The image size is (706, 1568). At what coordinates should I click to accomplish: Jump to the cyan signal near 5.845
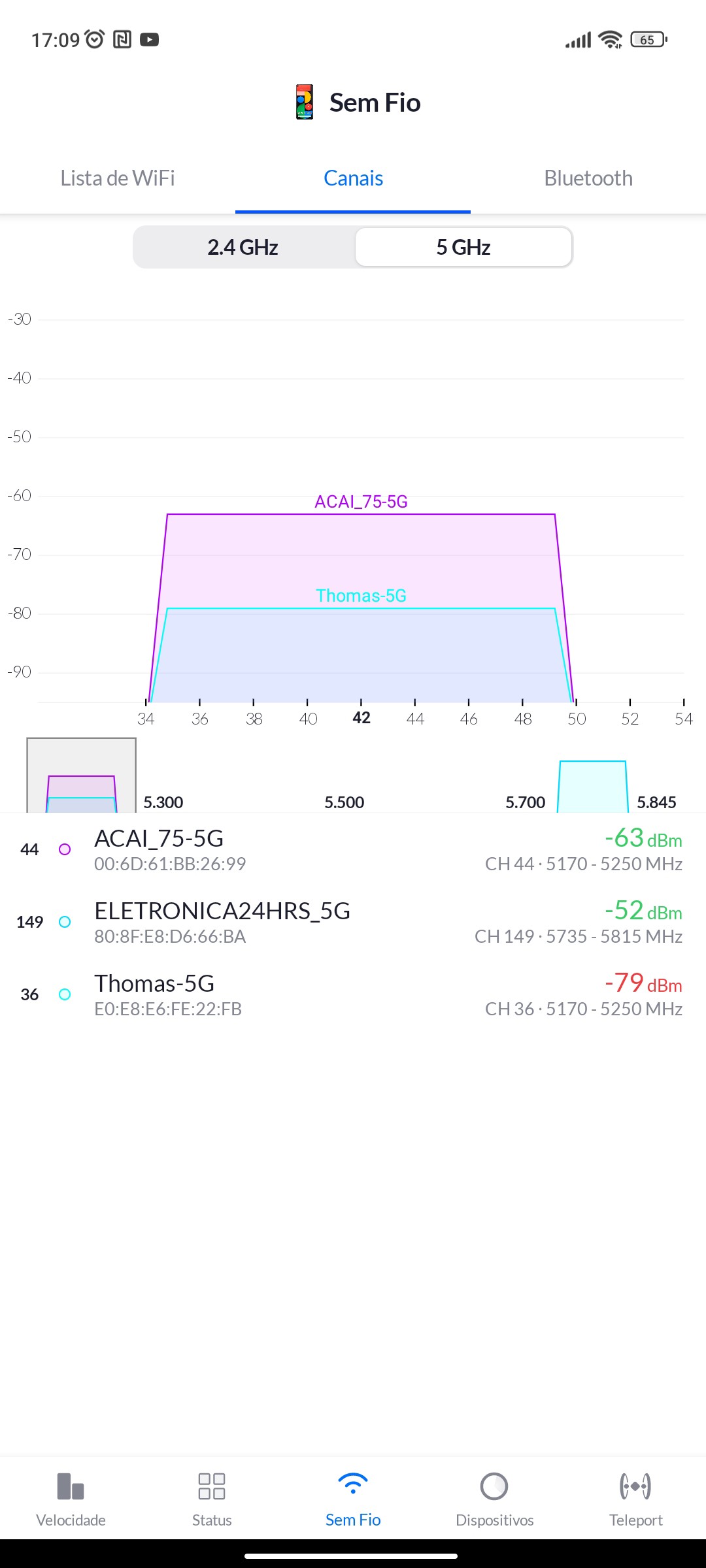[x=593, y=787]
